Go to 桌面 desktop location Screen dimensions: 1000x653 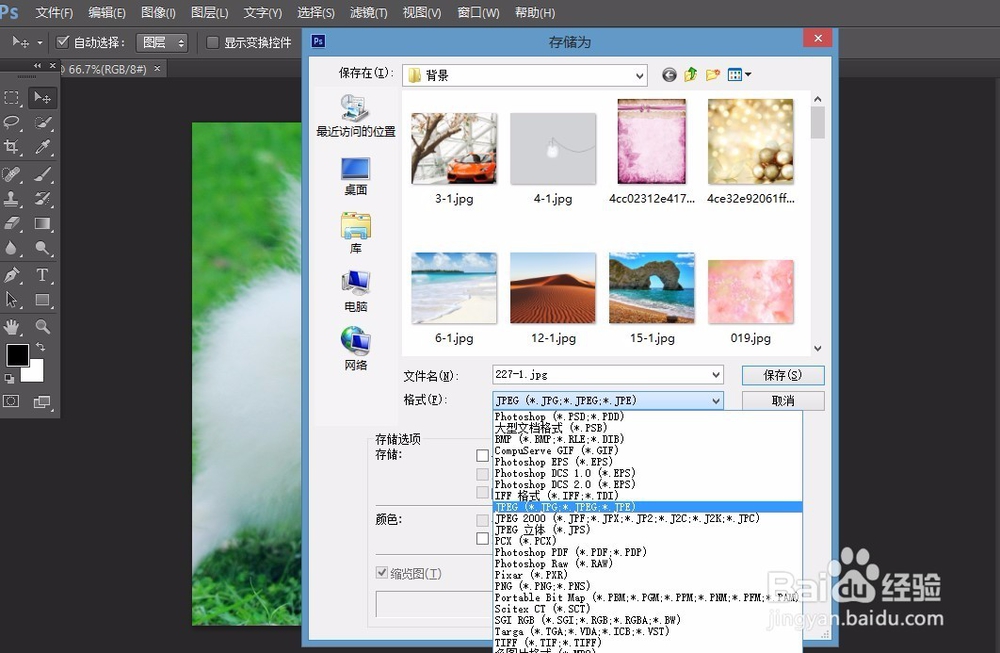(356, 176)
